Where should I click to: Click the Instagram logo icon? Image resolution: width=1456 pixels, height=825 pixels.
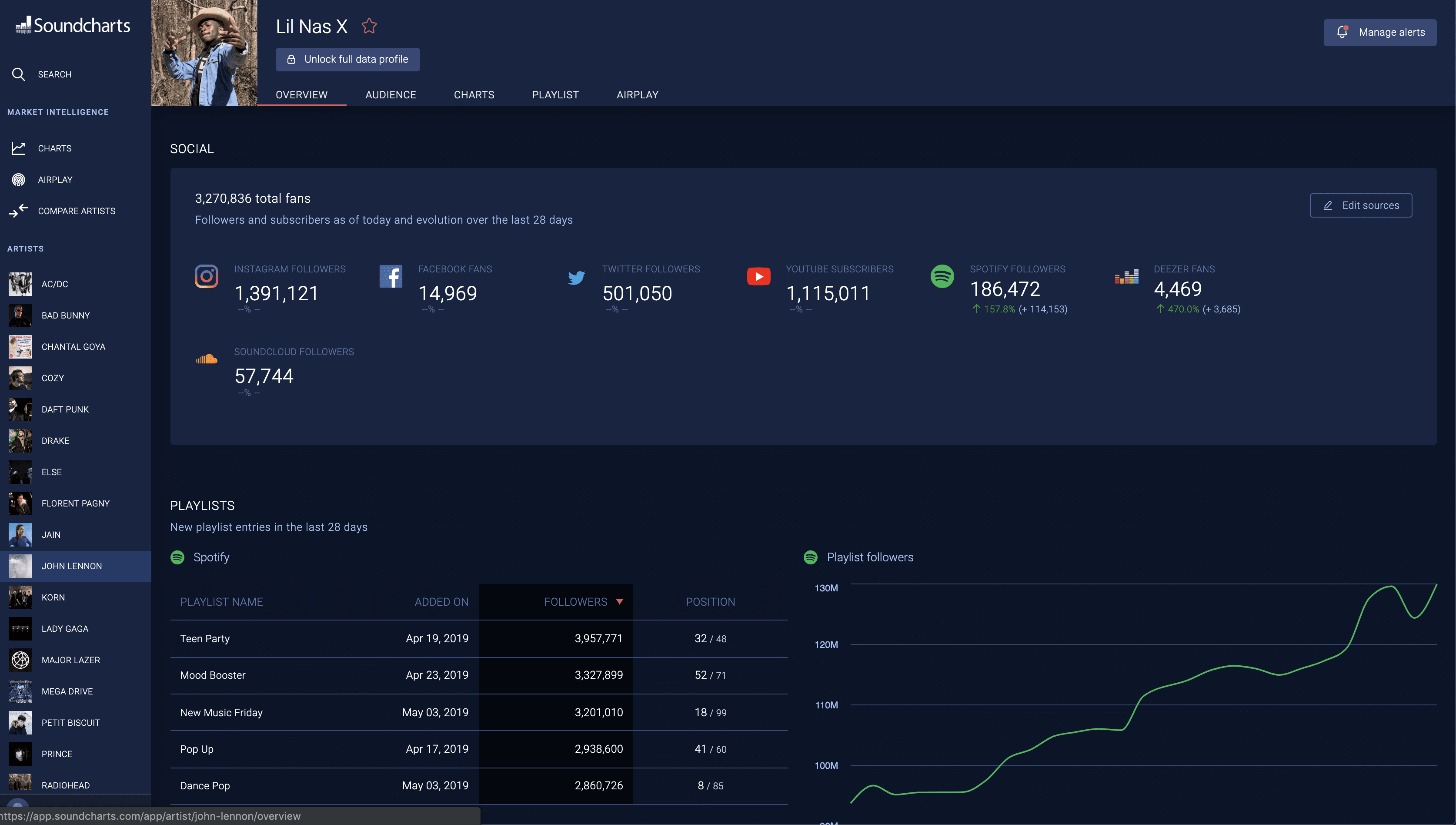[207, 276]
